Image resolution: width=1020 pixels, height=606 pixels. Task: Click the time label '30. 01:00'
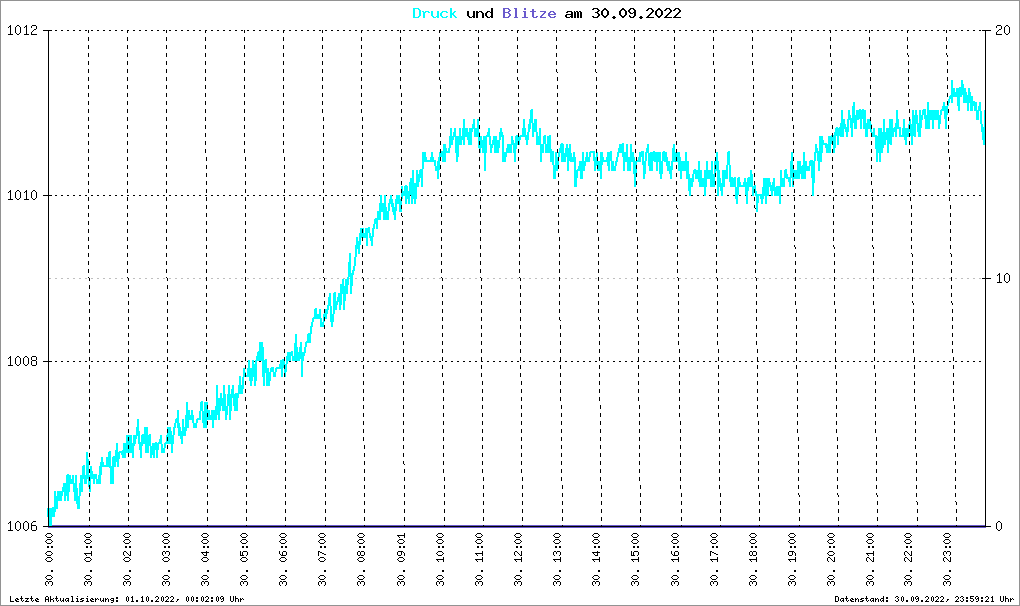click(x=88, y=560)
